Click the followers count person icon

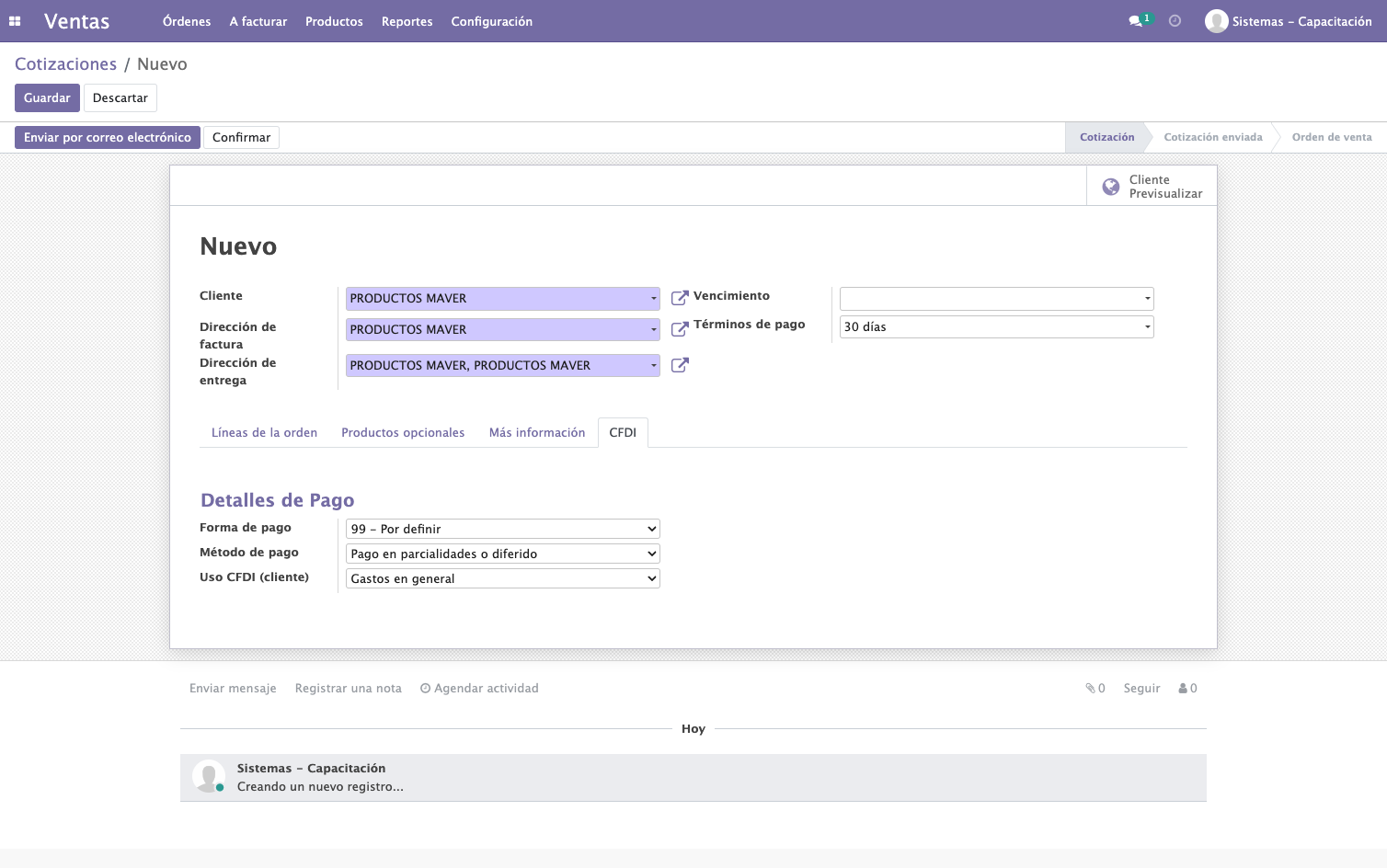(1183, 689)
